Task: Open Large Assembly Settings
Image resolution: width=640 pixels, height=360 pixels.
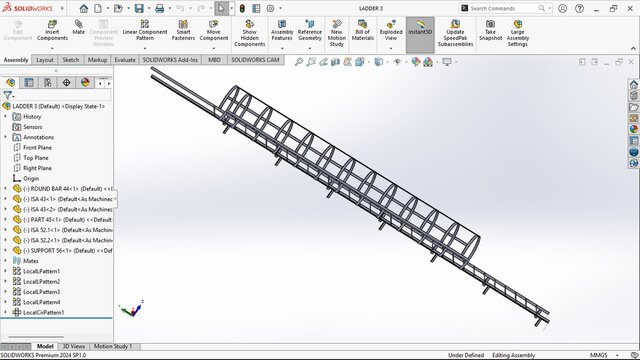Action: tap(518, 33)
